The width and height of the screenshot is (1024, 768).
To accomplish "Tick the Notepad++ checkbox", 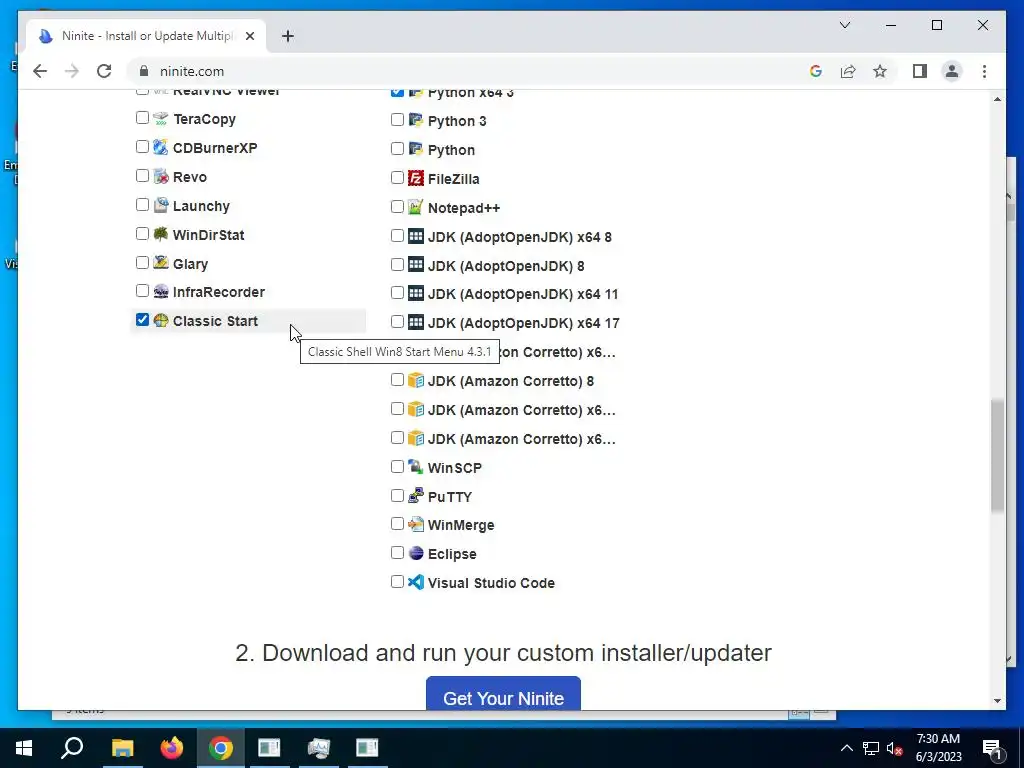I will pos(397,206).
